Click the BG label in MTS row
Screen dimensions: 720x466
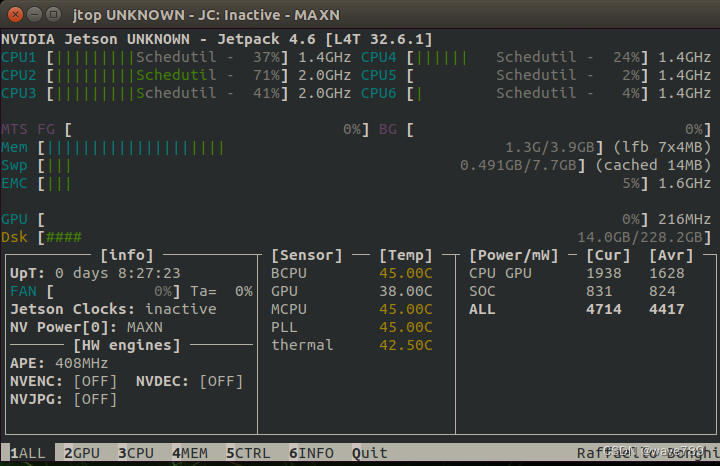click(388, 129)
